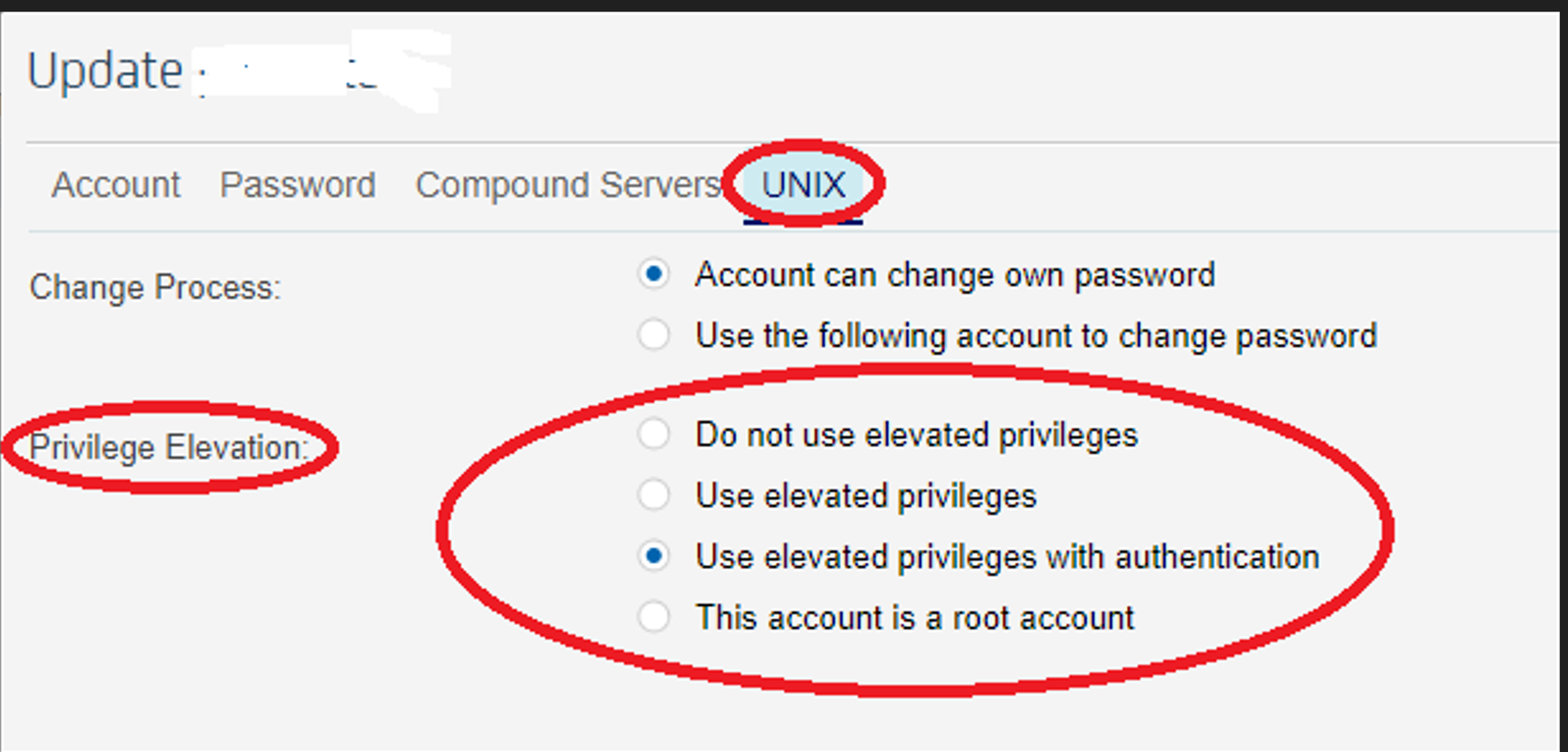
Task: Click the 'This account is a root account' text
Action: pos(915,617)
